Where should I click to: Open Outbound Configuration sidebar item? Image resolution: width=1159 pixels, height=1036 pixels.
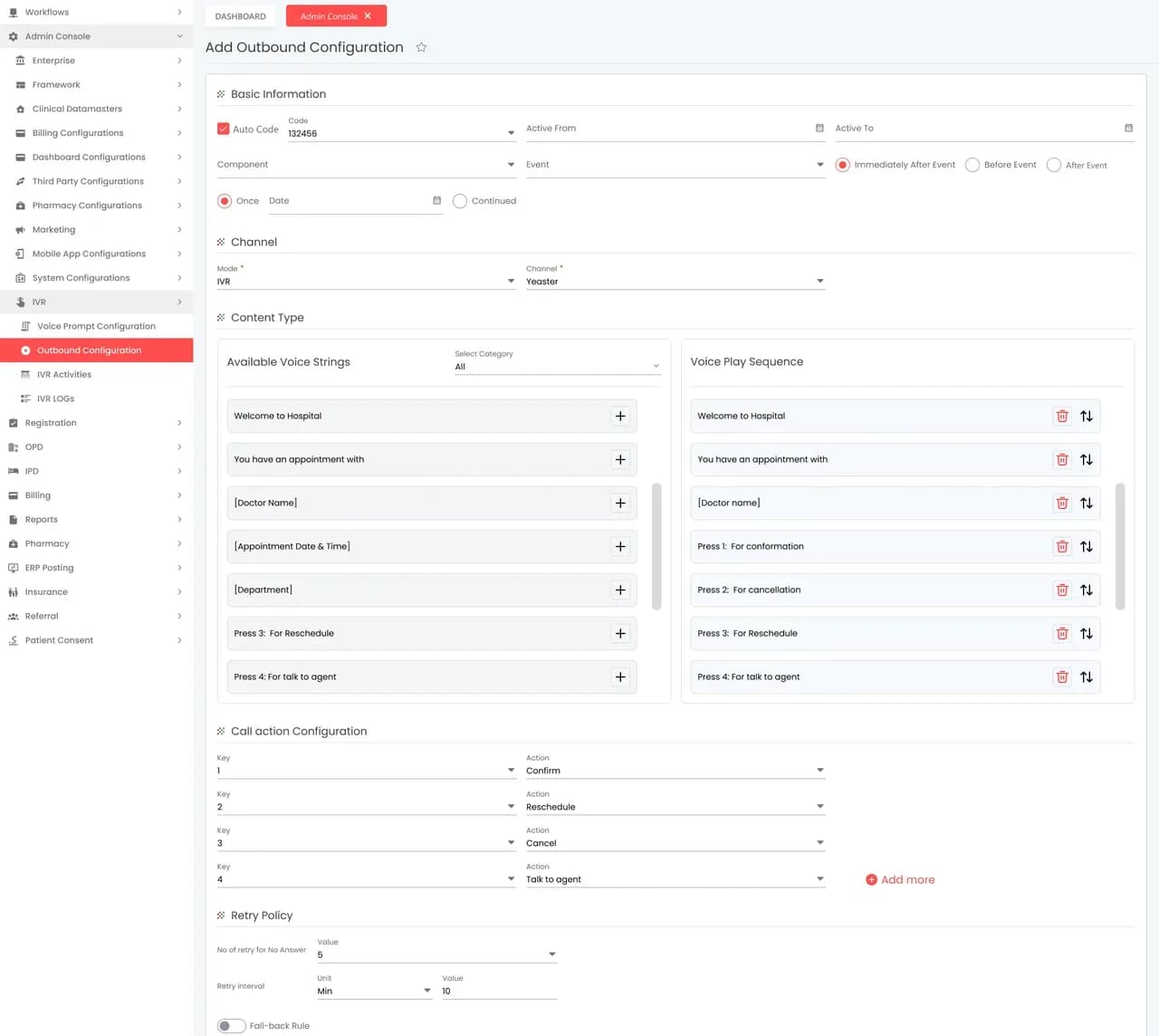[97, 350]
